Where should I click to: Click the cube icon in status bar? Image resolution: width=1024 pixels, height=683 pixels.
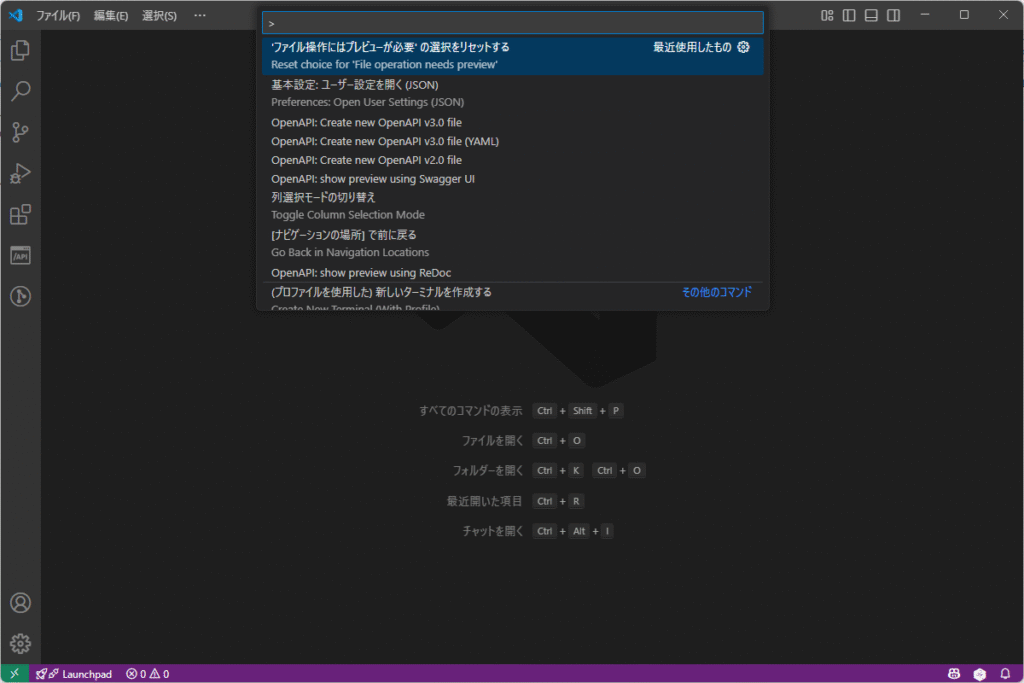(x=980, y=674)
